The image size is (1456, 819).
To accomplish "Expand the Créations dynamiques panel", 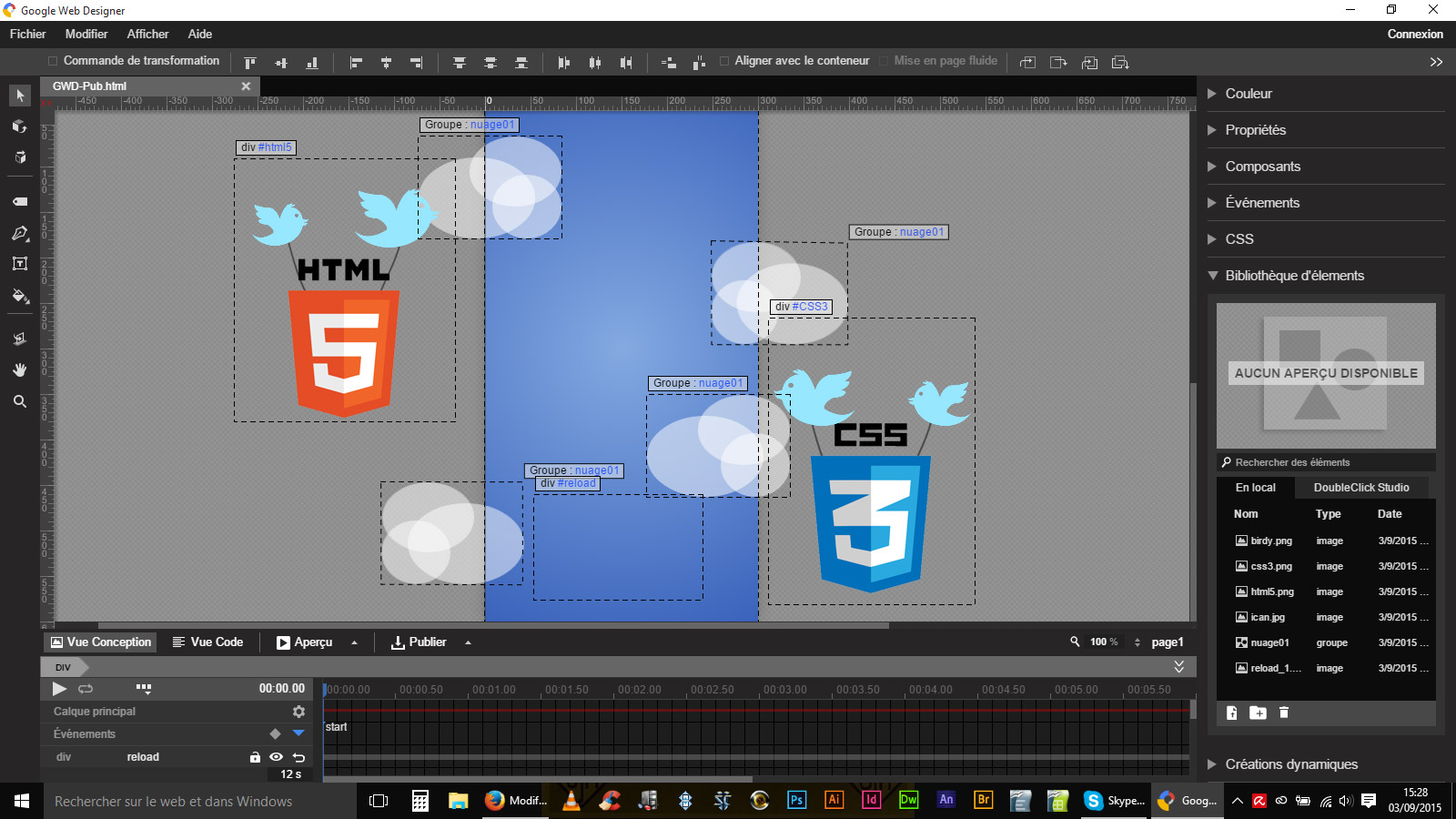I will click(x=1212, y=764).
